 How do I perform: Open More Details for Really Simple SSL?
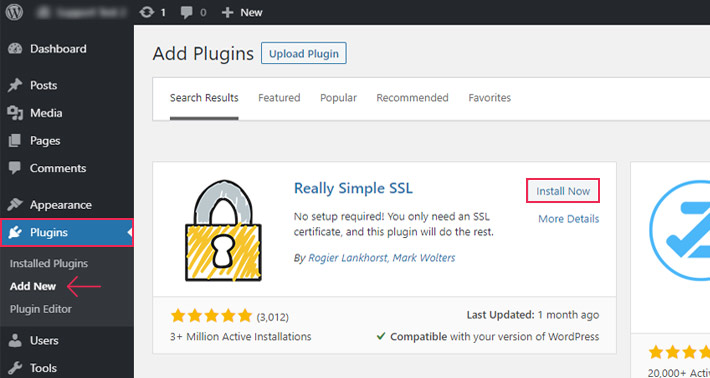pos(568,219)
